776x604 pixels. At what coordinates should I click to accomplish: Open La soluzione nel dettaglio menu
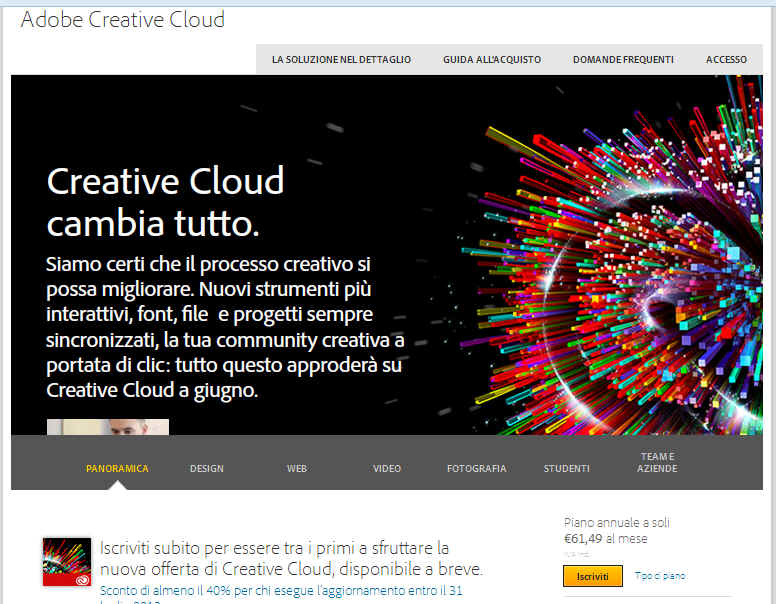[x=341, y=59]
